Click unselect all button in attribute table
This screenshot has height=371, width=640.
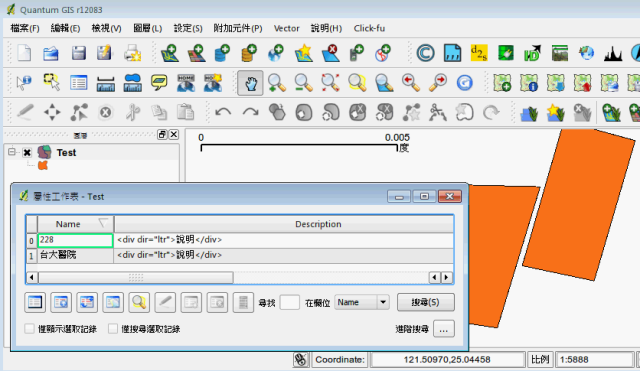tap(35, 302)
